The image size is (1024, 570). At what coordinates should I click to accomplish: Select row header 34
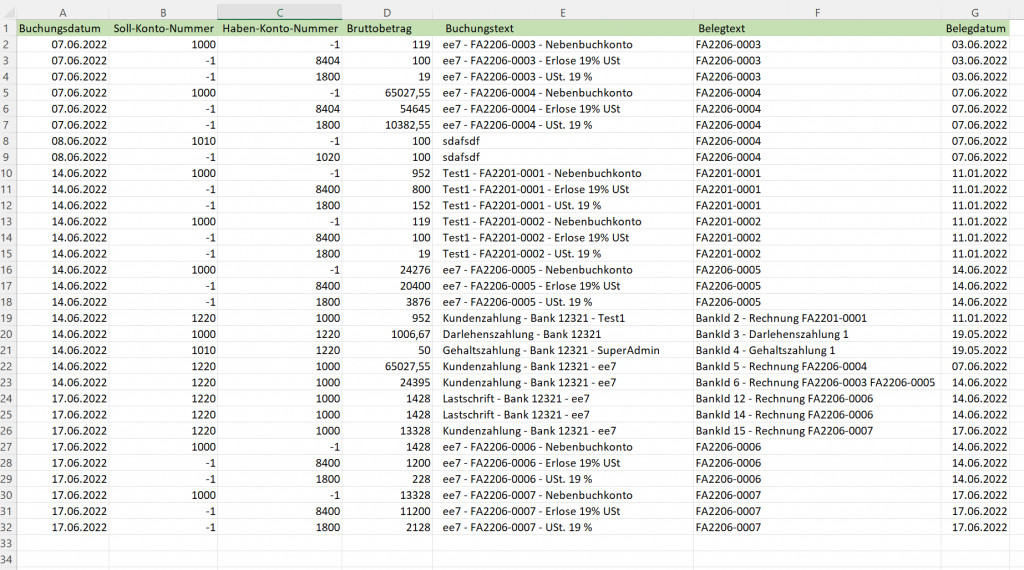pyautogui.click(x=7, y=560)
